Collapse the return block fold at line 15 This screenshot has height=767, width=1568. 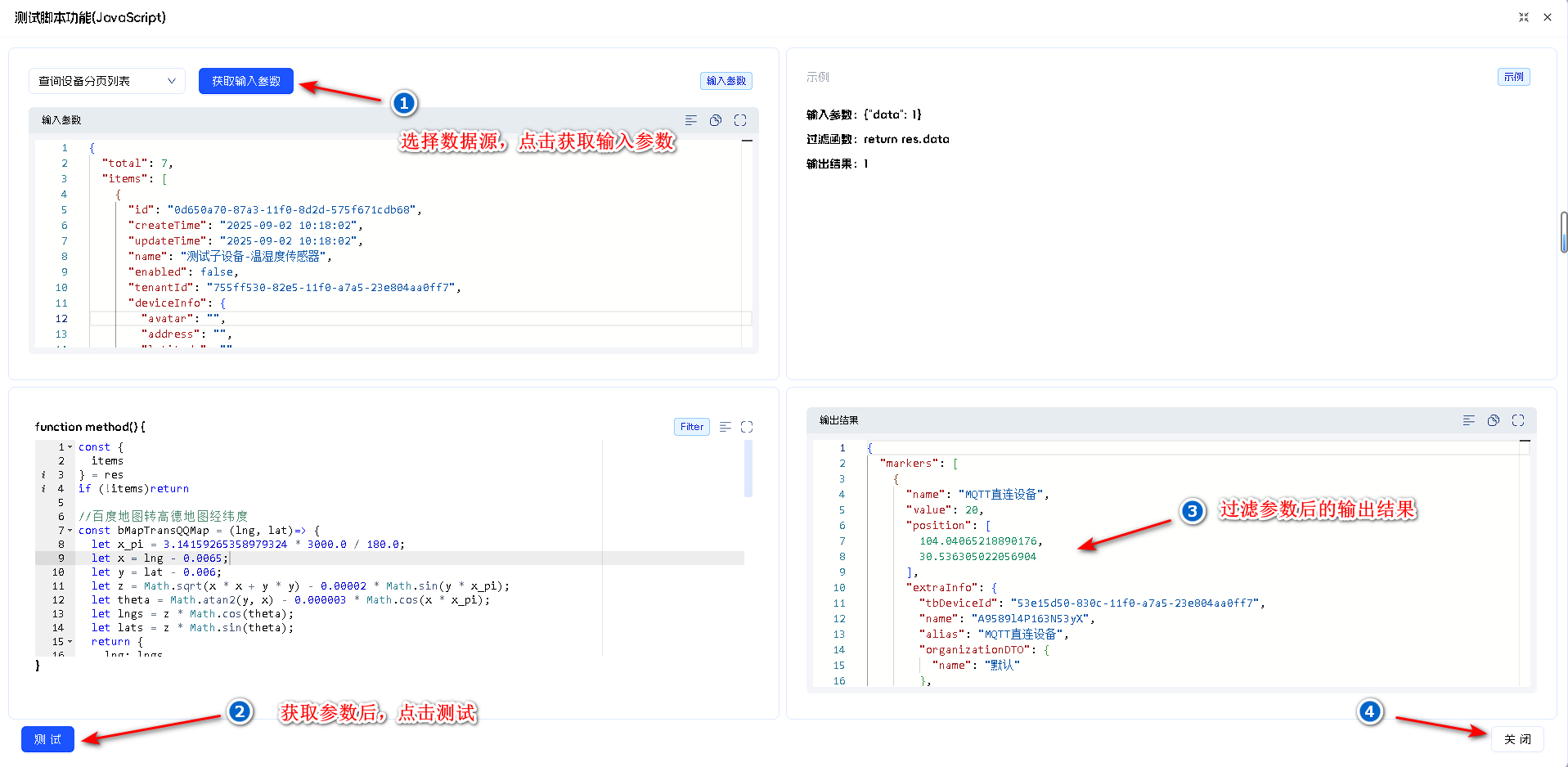(x=70, y=642)
